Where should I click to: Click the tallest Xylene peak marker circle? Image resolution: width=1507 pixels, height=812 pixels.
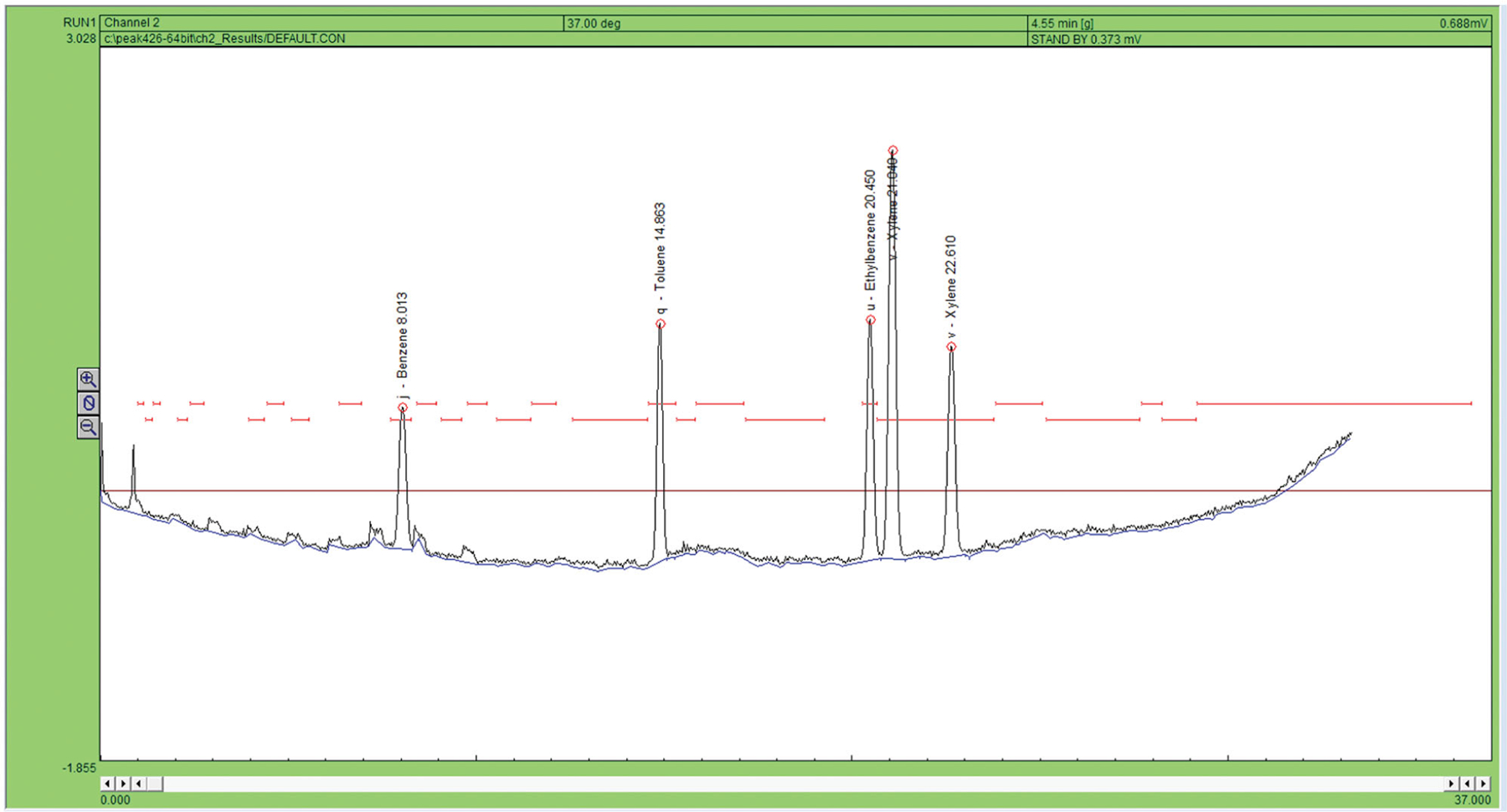893,152
